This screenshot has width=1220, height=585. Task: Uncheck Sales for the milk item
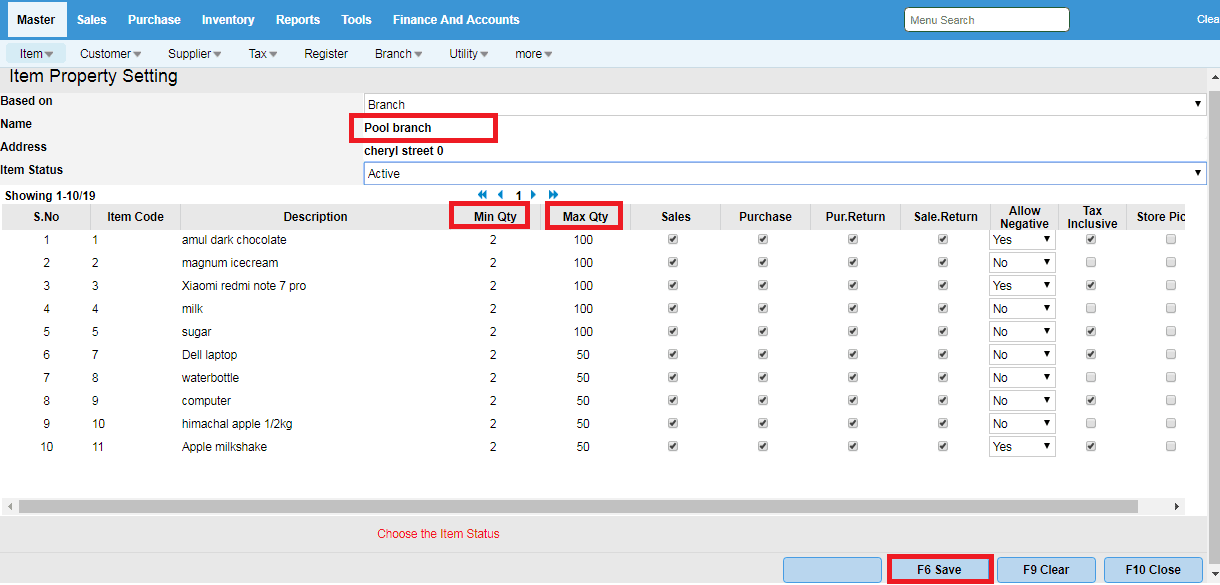click(x=673, y=309)
